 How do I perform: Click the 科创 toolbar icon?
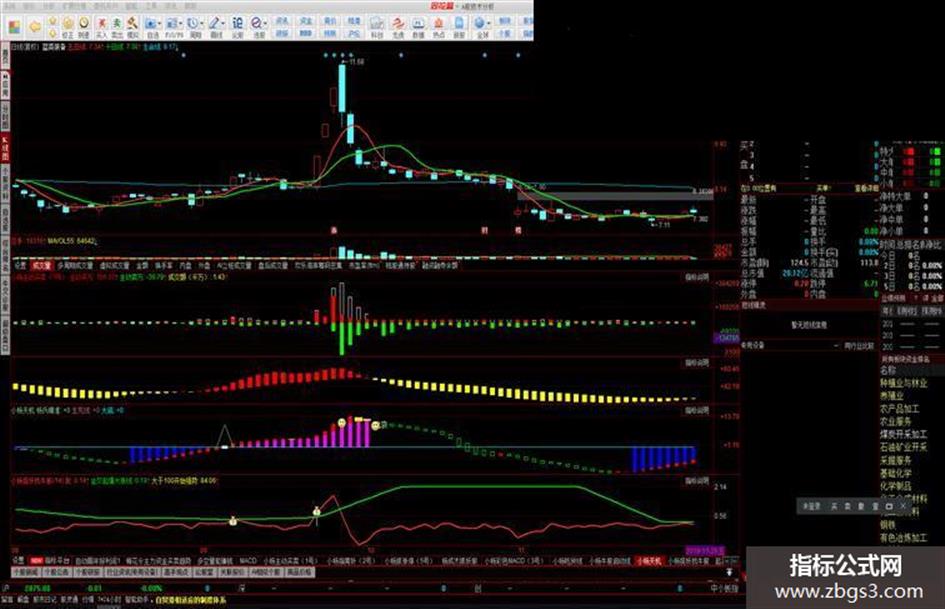coord(377,27)
